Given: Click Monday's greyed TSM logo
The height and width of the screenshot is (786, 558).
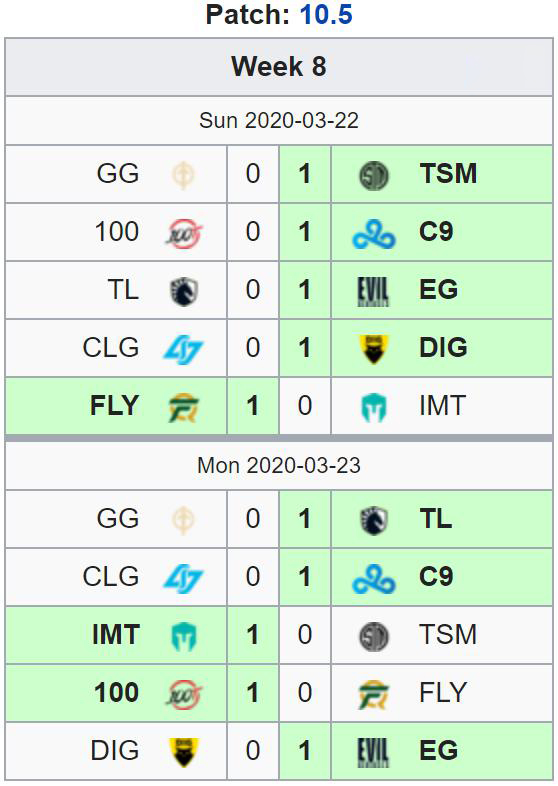Looking at the screenshot, I should coord(374,637).
